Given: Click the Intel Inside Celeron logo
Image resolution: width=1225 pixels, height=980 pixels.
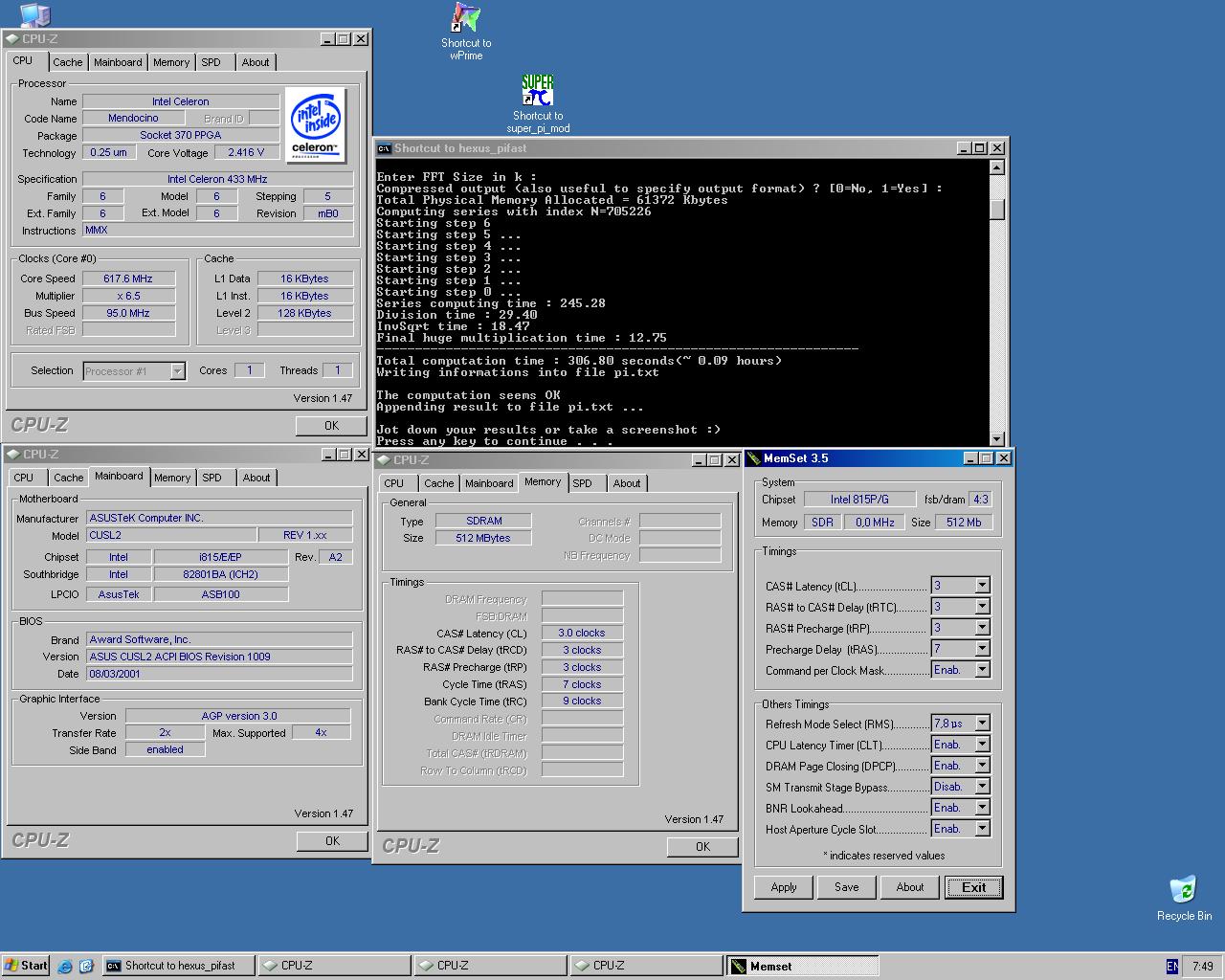Looking at the screenshot, I should tap(315, 124).
